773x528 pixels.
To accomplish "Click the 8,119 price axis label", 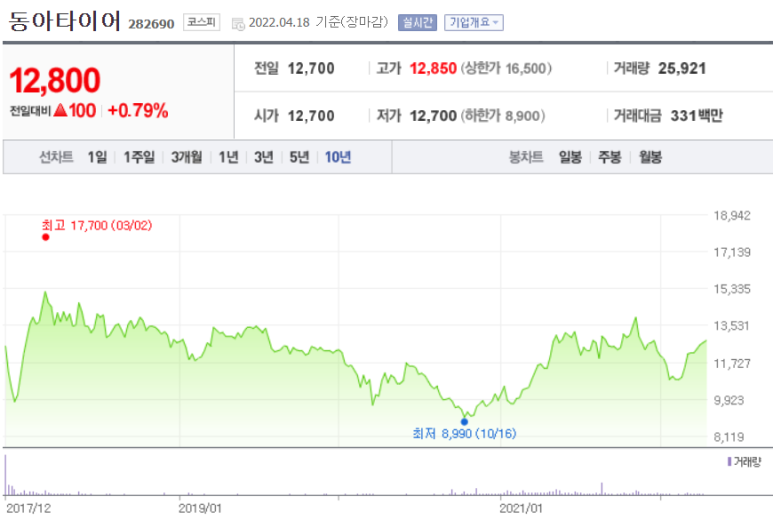I will [x=729, y=437].
